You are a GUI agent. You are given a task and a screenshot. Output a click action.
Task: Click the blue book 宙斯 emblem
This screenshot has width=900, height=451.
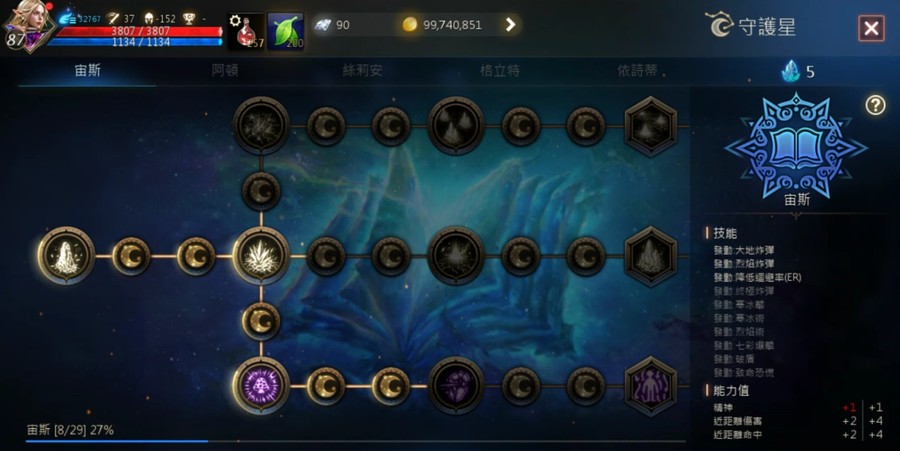[x=796, y=145]
